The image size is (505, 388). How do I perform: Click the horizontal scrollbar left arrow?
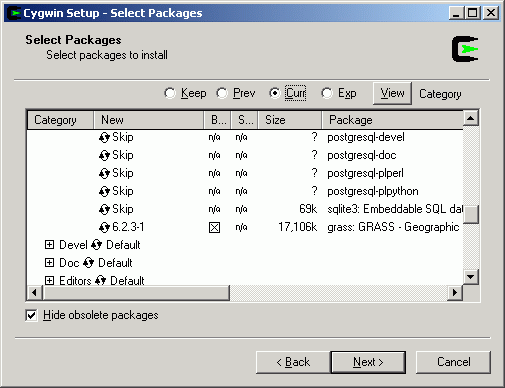click(x=35, y=293)
